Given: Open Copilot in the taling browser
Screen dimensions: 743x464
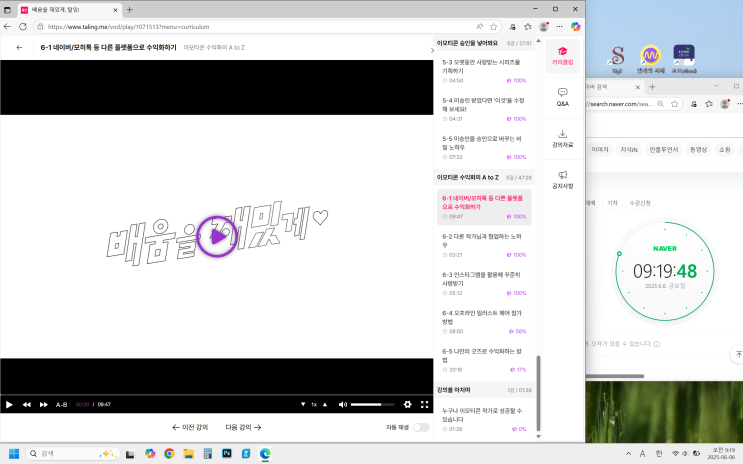Looking at the screenshot, I should pyautogui.click(x=575, y=27).
